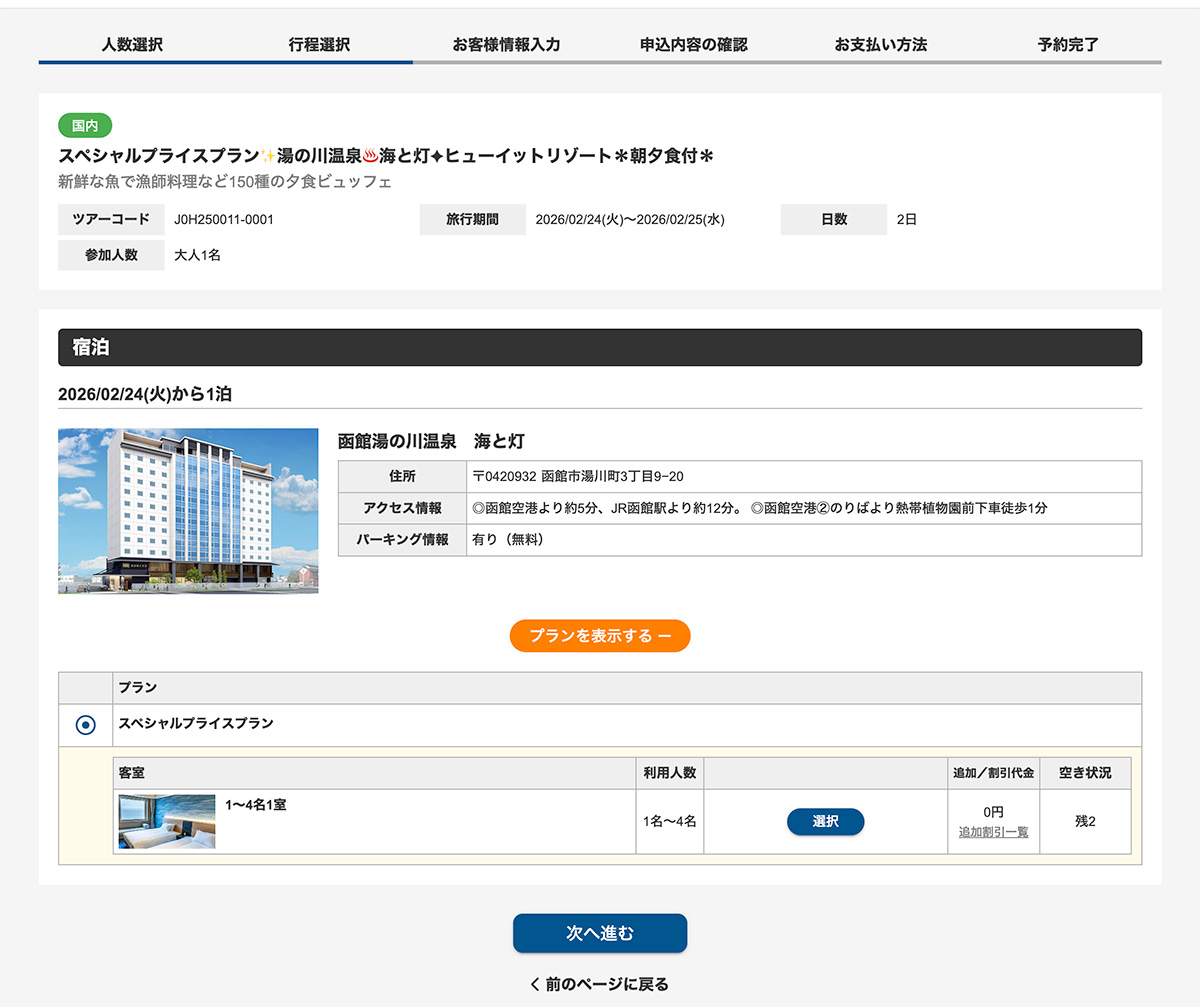
Task: Click the 予約完了 step tab
Action: (1068, 45)
